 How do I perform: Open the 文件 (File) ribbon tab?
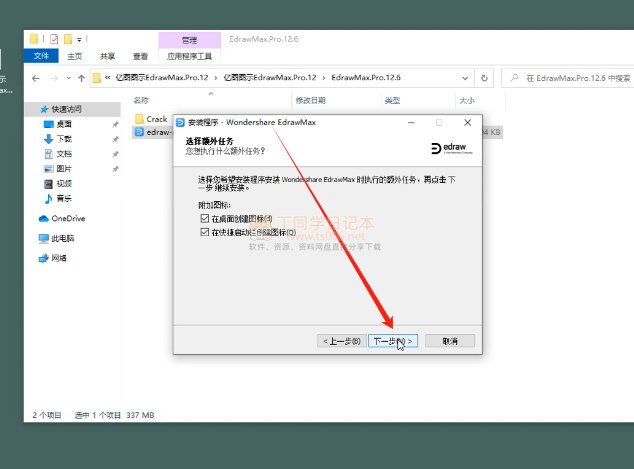click(x=40, y=57)
